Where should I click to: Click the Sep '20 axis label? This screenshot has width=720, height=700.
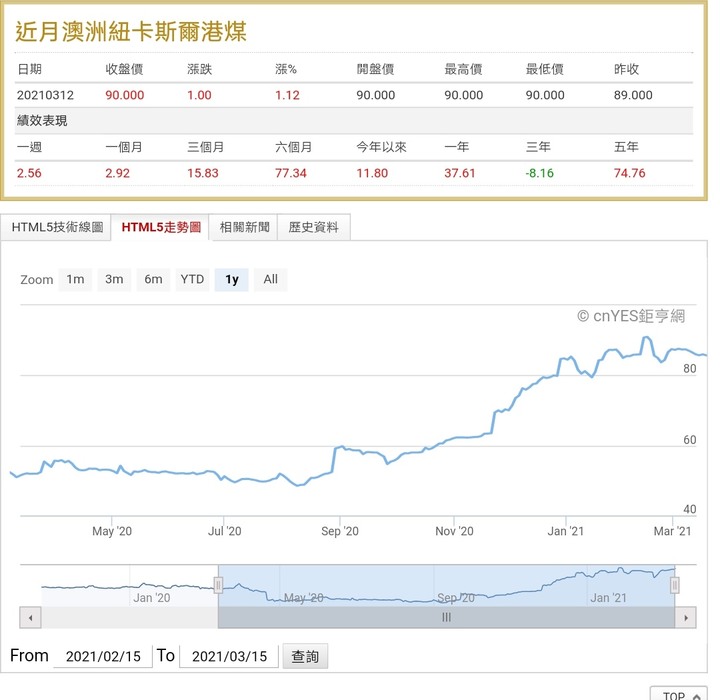340,531
